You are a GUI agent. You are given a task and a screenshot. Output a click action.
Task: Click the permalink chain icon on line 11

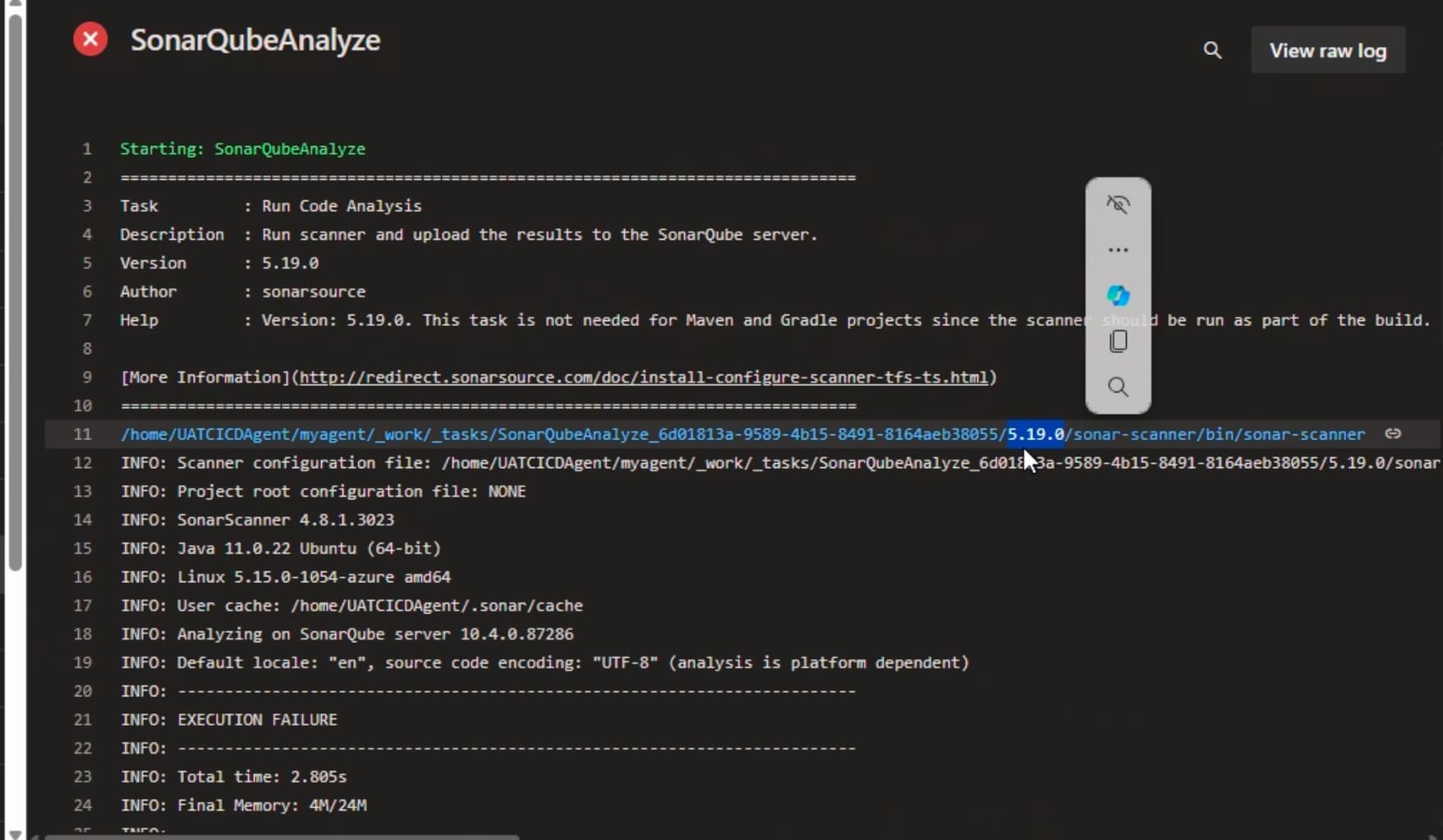click(1394, 434)
